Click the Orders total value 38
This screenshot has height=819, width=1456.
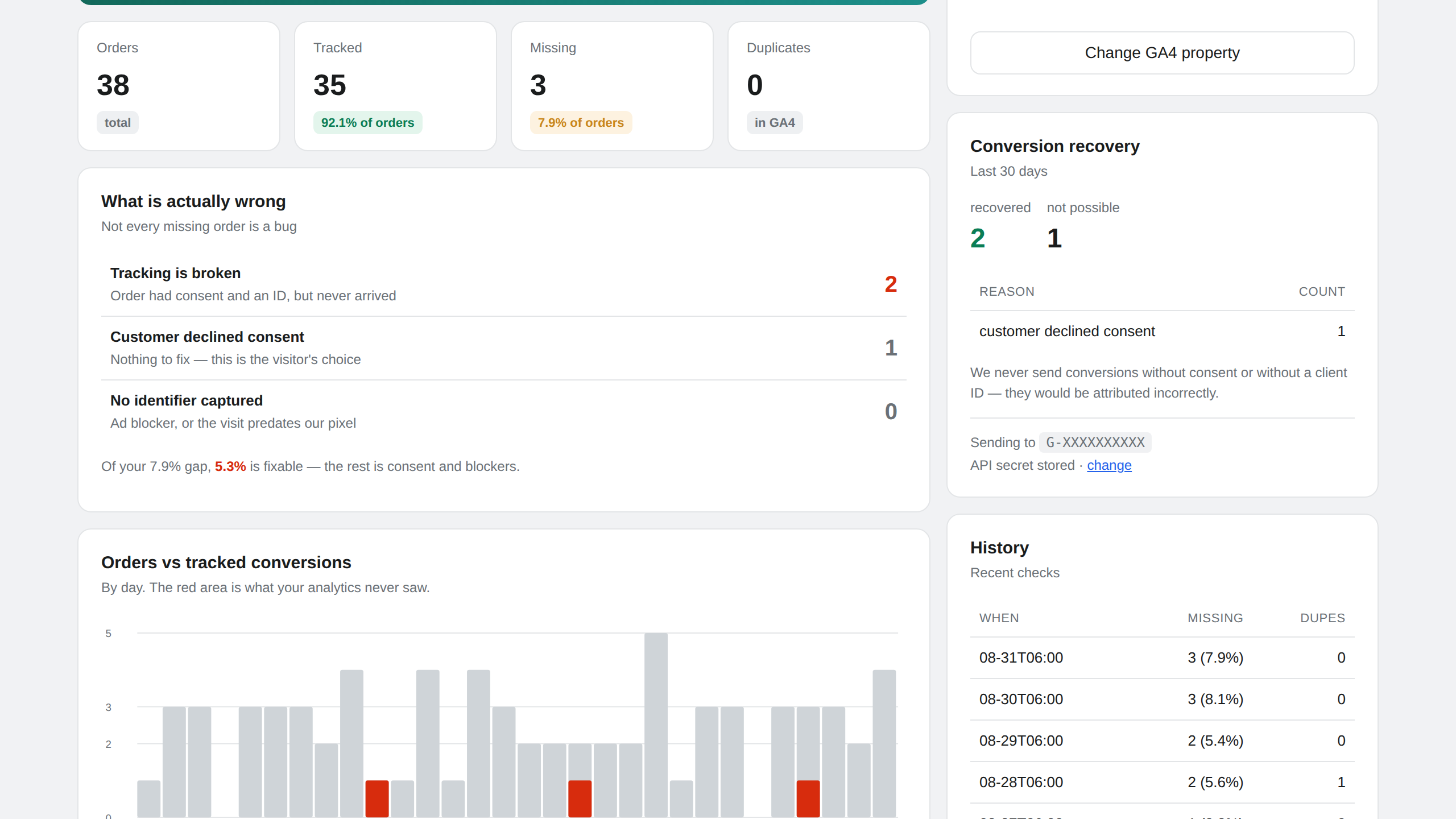[113, 85]
